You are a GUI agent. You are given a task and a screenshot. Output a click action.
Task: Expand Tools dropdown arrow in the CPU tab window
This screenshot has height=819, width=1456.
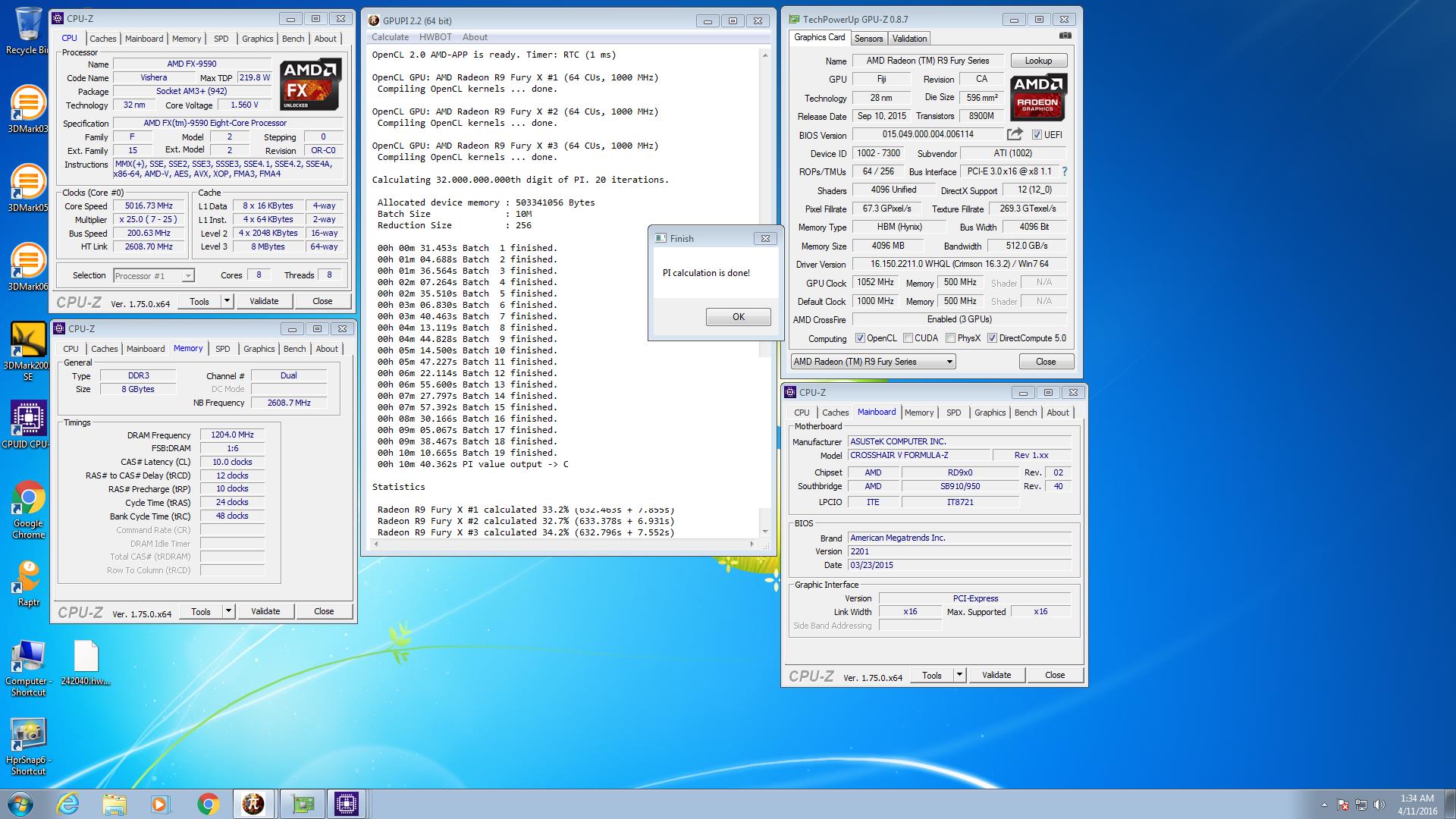point(227,301)
